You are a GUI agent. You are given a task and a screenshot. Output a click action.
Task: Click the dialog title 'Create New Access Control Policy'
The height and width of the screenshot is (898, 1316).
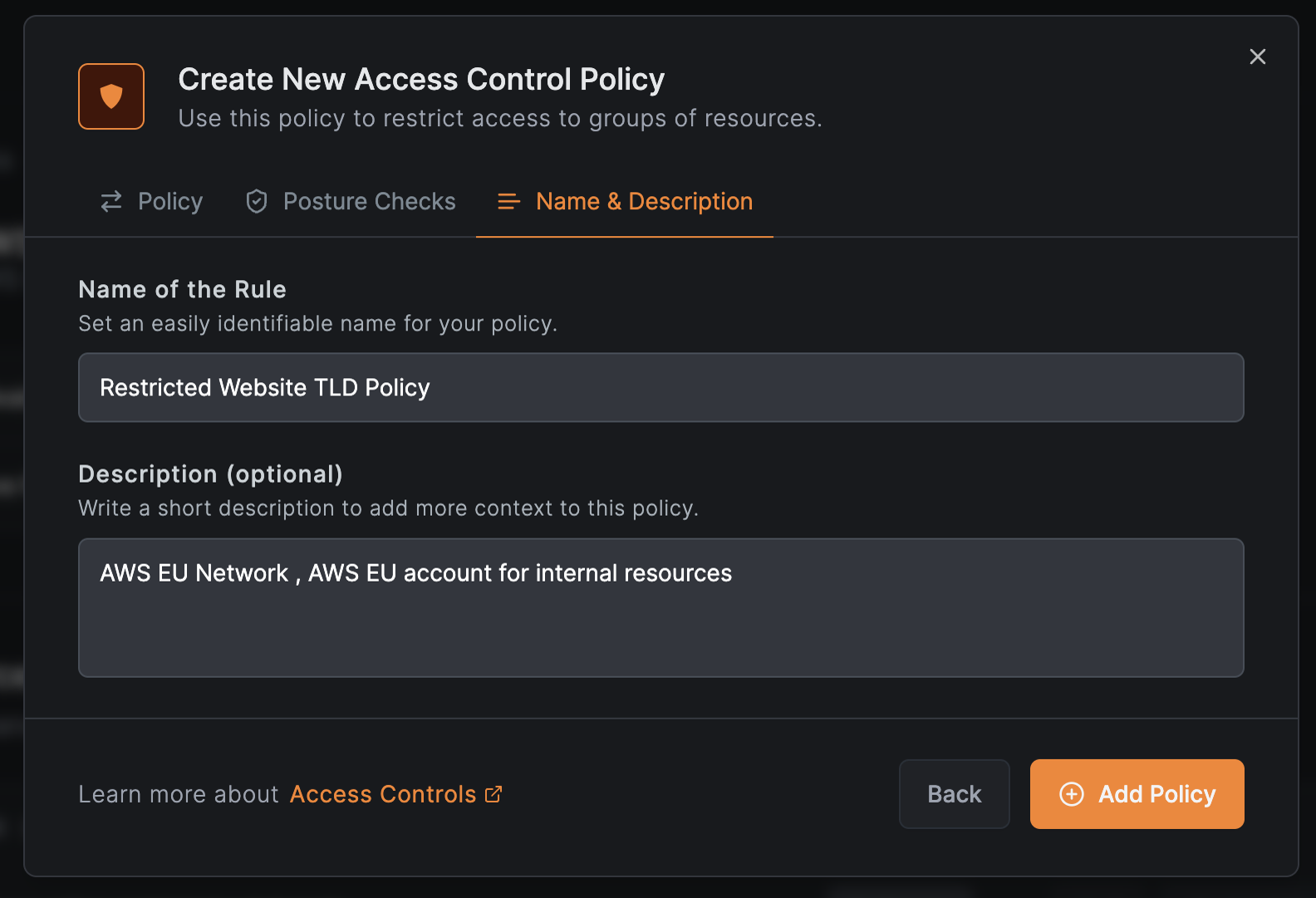coord(421,80)
